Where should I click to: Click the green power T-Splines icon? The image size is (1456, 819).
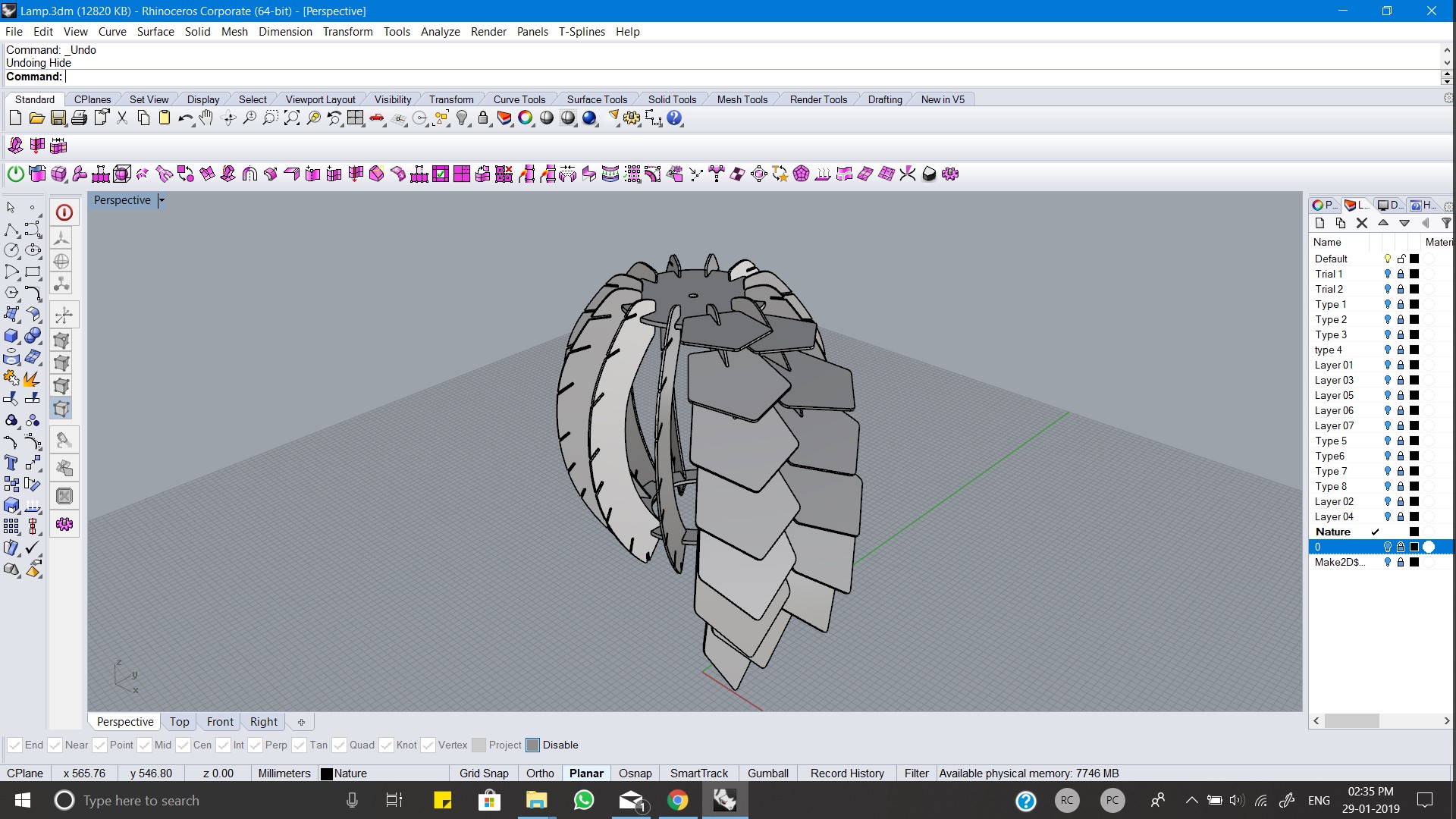[x=15, y=174]
